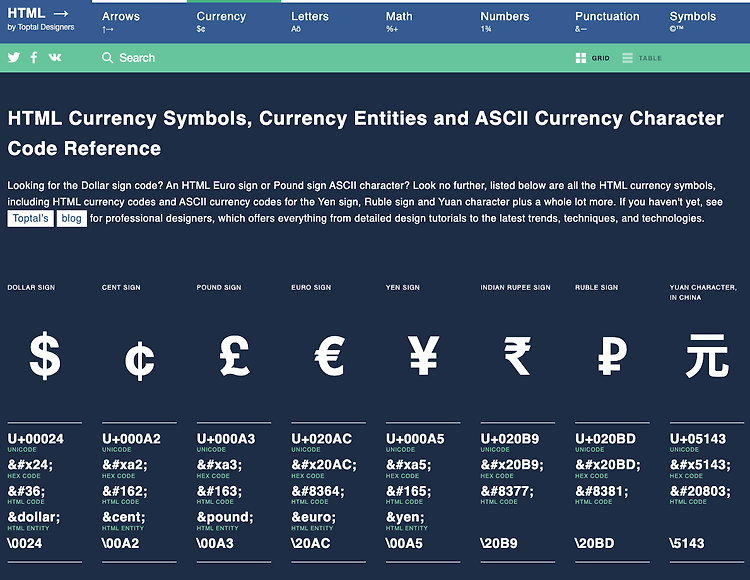
Task: Select the large Pound sign symbol
Action: [234, 355]
